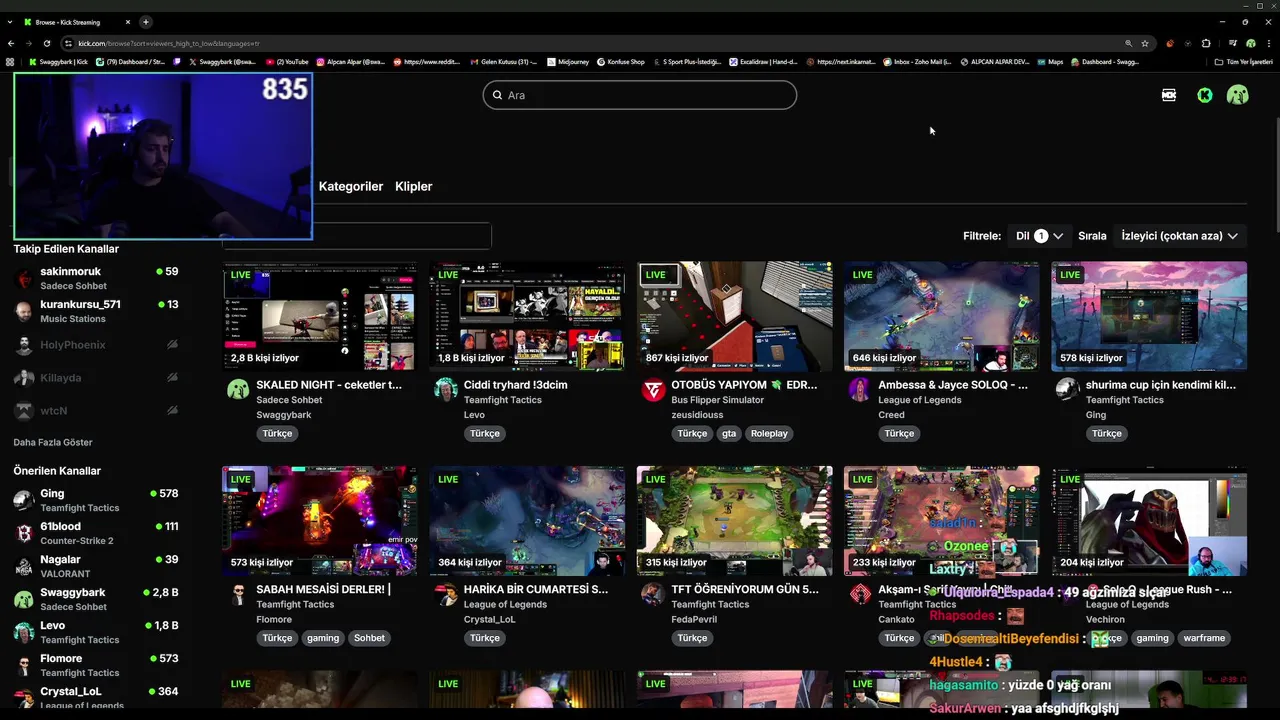Screen dimensions: 1280x720
Task: Open Ciddi tryhard !3dcim stream thumbnail
Action: 527,316
